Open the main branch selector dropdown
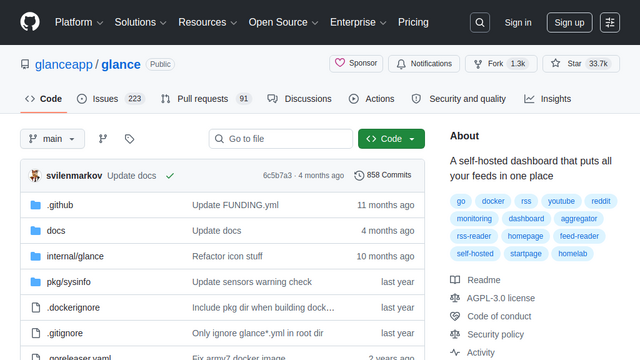The height and width of the screenshot is (360, 640). (52, 139)
